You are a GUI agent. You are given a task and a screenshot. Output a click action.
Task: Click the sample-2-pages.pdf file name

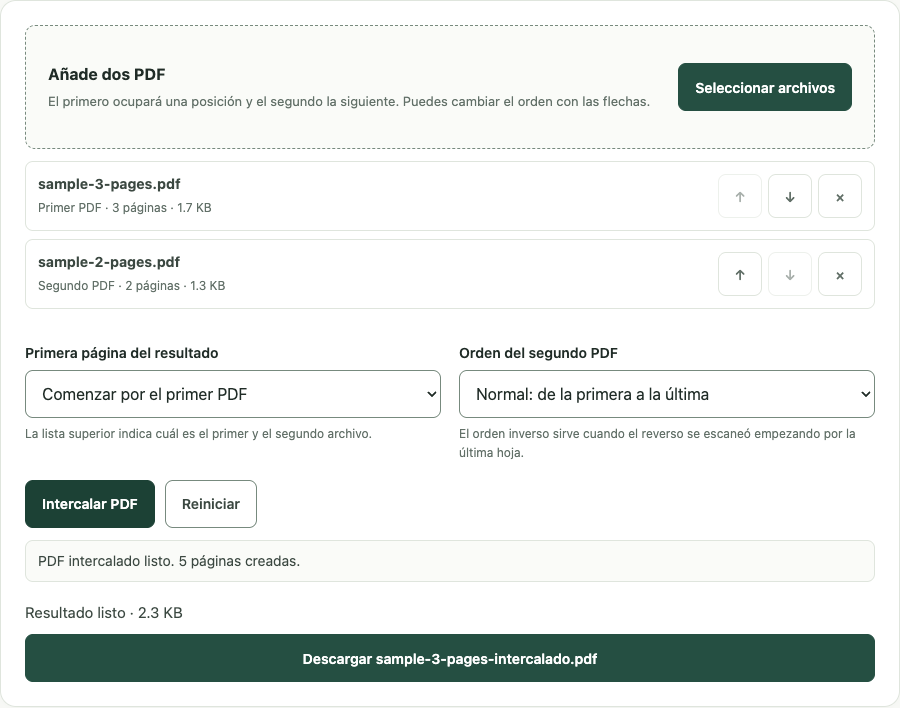pos(109,262)
